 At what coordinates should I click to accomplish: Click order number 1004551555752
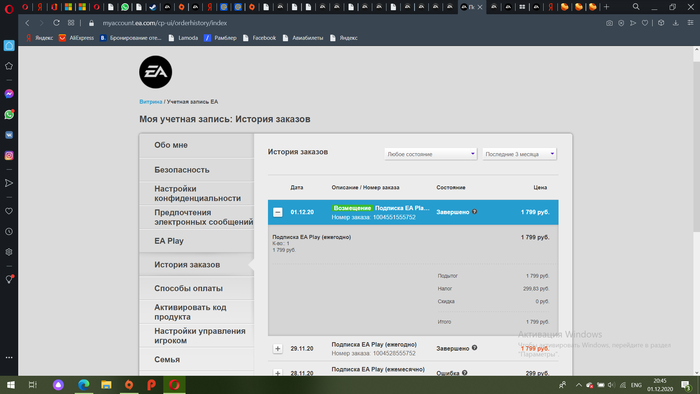394,217
